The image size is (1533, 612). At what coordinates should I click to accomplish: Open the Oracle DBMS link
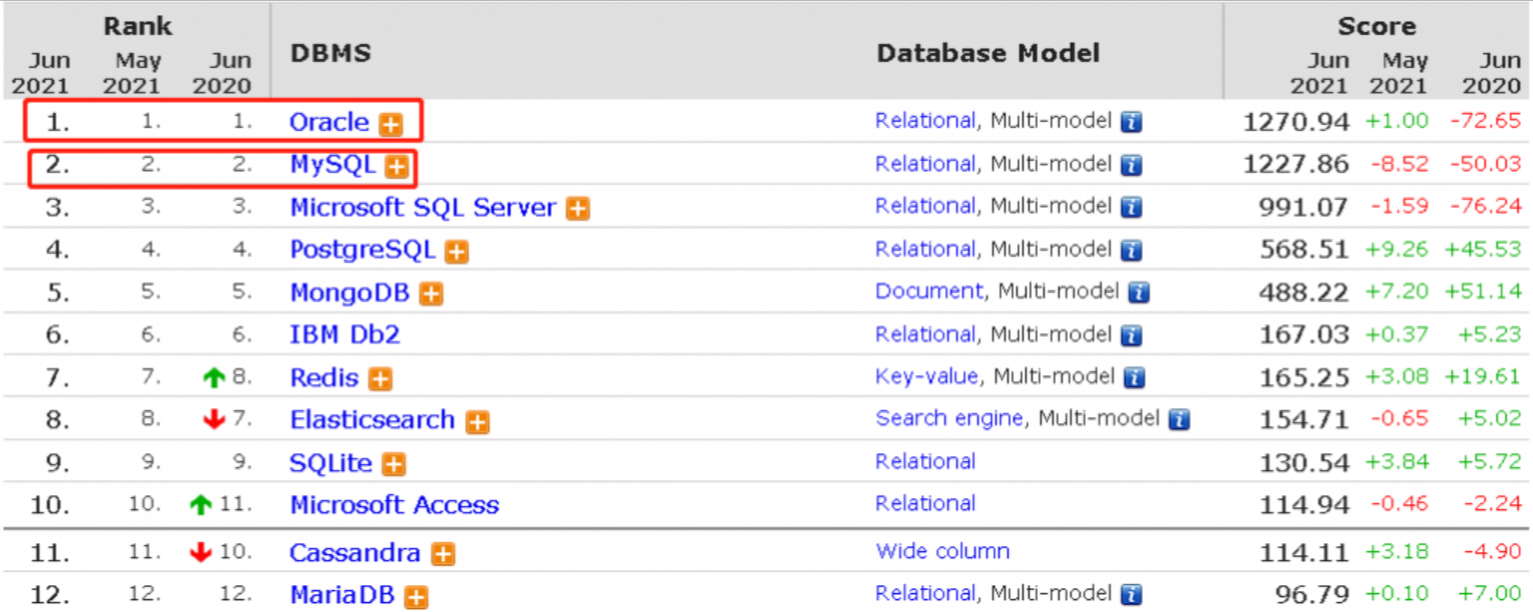click(329, 122)
